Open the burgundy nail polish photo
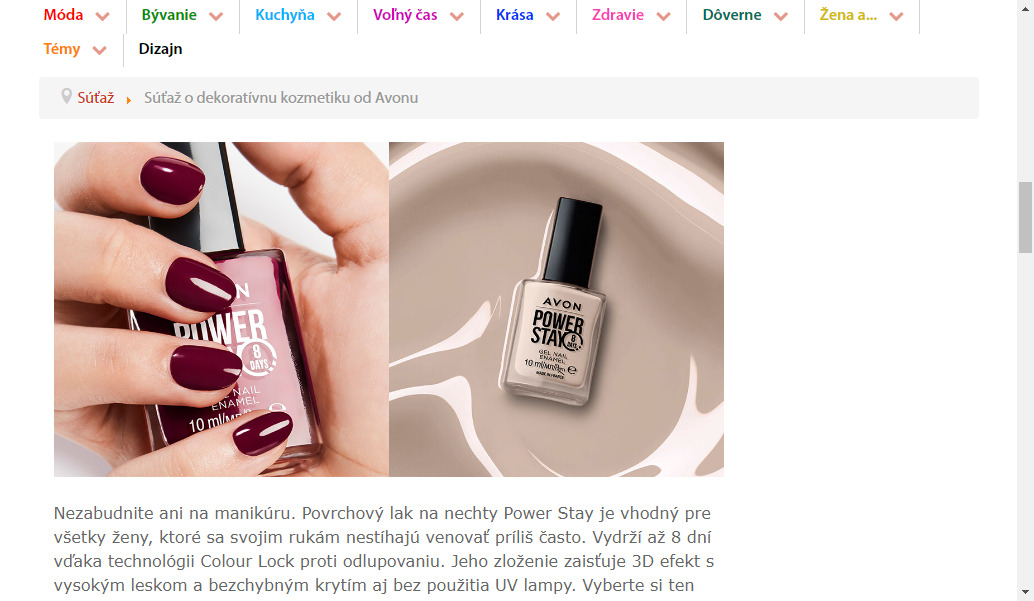This screenshot has width=1034, height=601. [222, 309]
